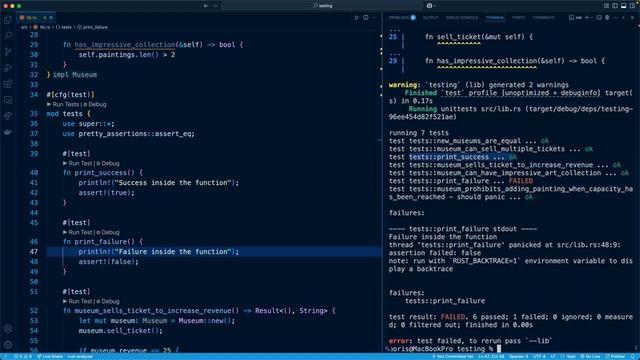Click tests in the breadcrumb

(x=66, y=27)
